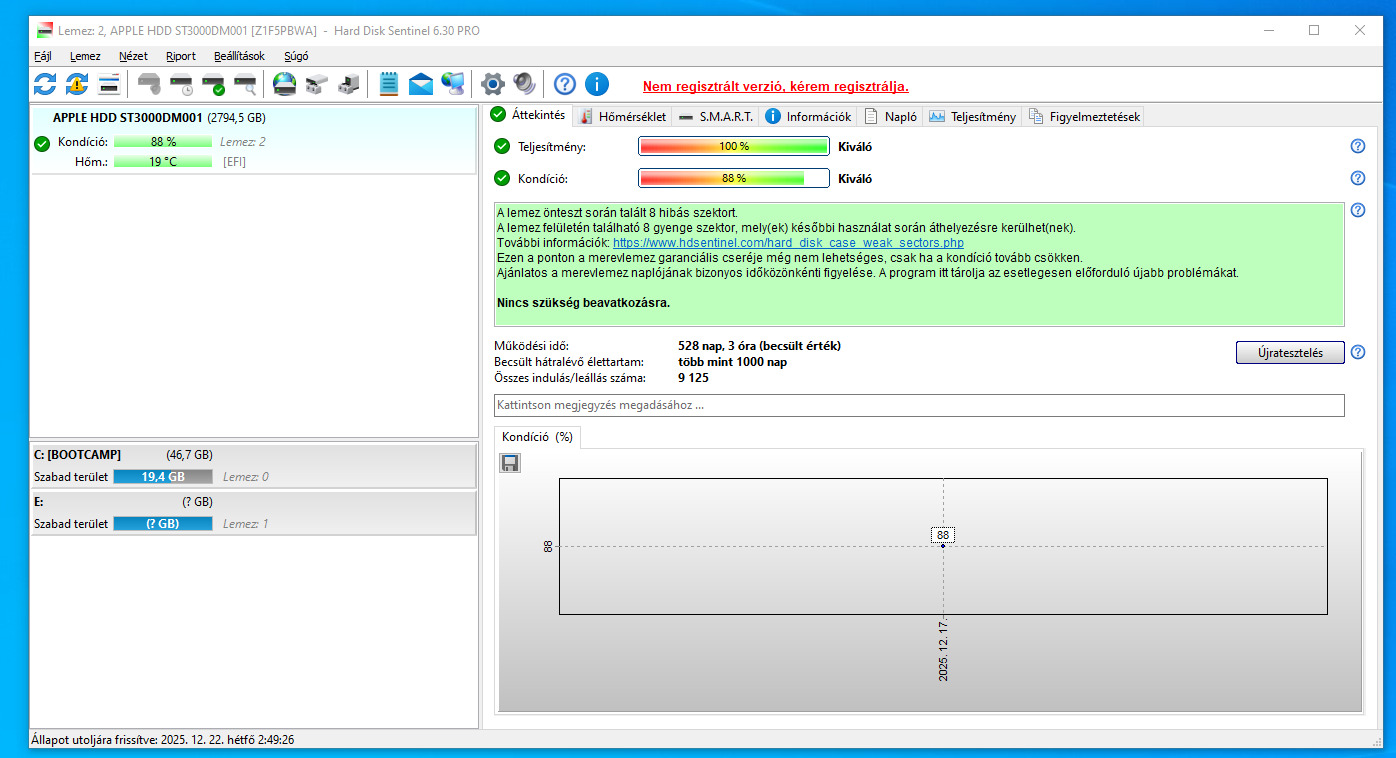Click the grey disk with shield icon
1396x758 pixels.
pyautogui.click(x=149, y=84)
